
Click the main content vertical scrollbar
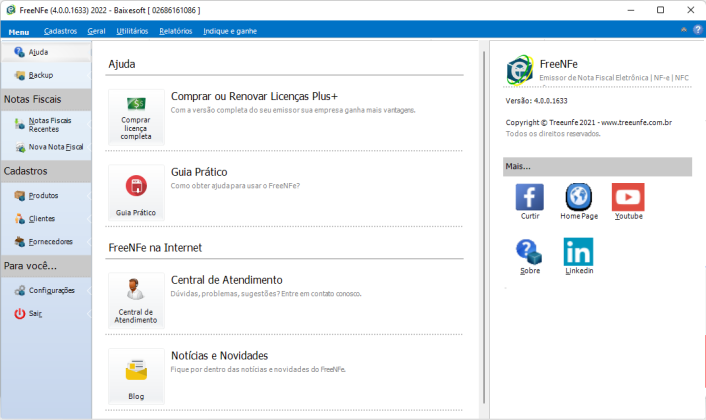[484, 227]
